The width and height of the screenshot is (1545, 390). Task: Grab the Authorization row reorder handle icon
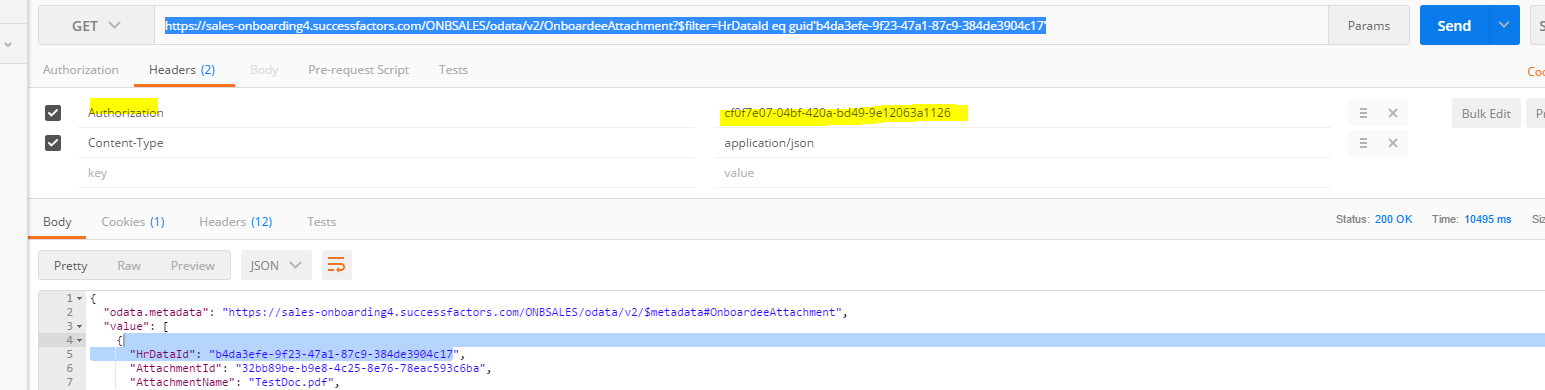[x=1362, y=113]
